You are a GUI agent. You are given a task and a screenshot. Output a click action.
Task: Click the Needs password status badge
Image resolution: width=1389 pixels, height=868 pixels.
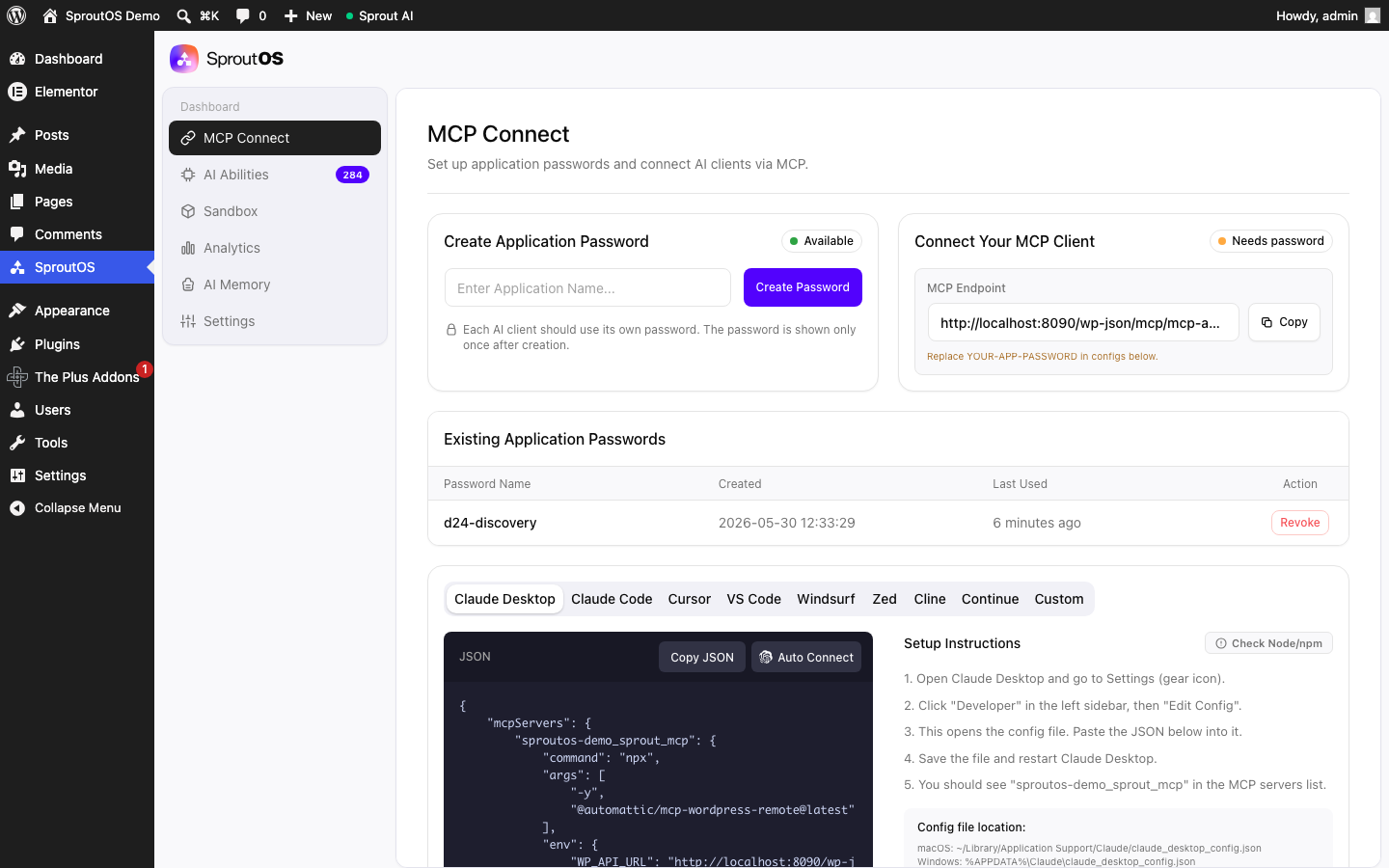coord(1271,241)
